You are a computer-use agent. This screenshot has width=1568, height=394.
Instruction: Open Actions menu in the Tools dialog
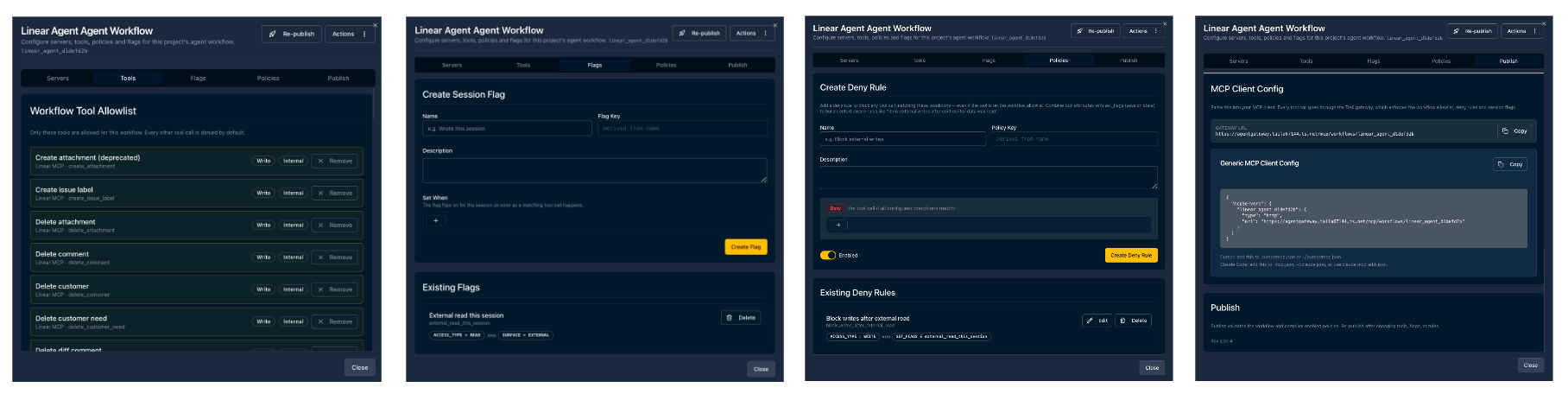click(x=350, y=34)
